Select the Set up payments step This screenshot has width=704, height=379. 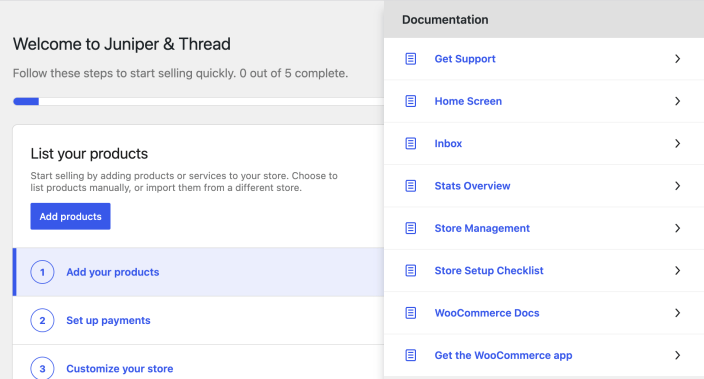point(198,320)
